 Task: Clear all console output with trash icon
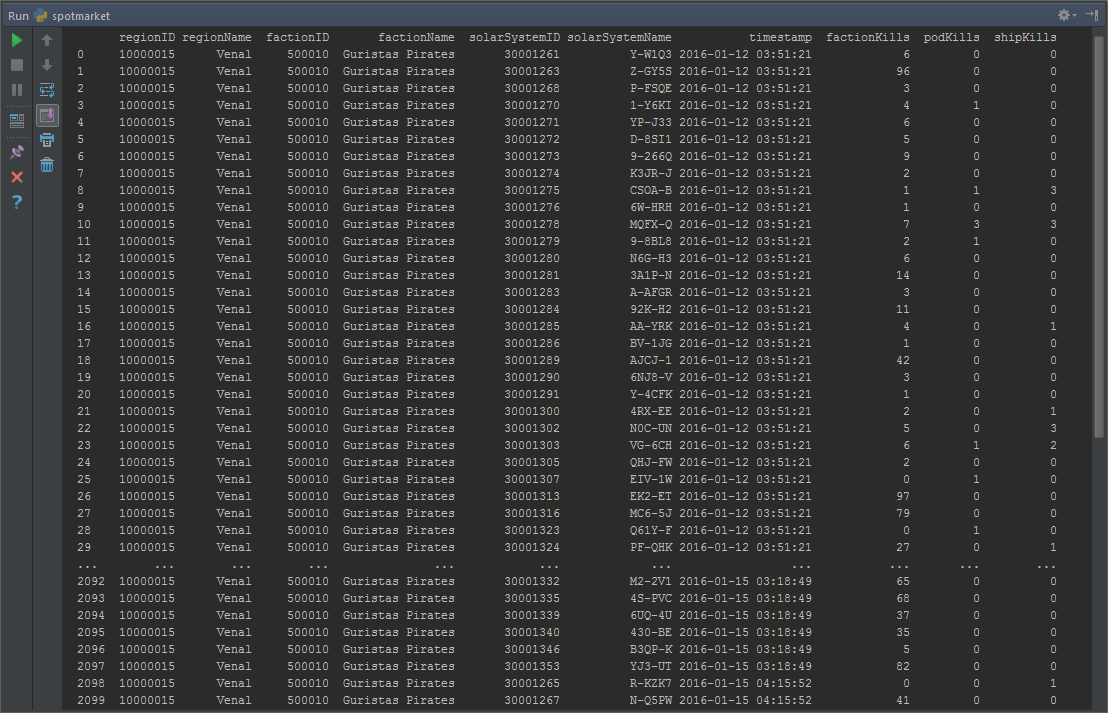coord(47,165)
